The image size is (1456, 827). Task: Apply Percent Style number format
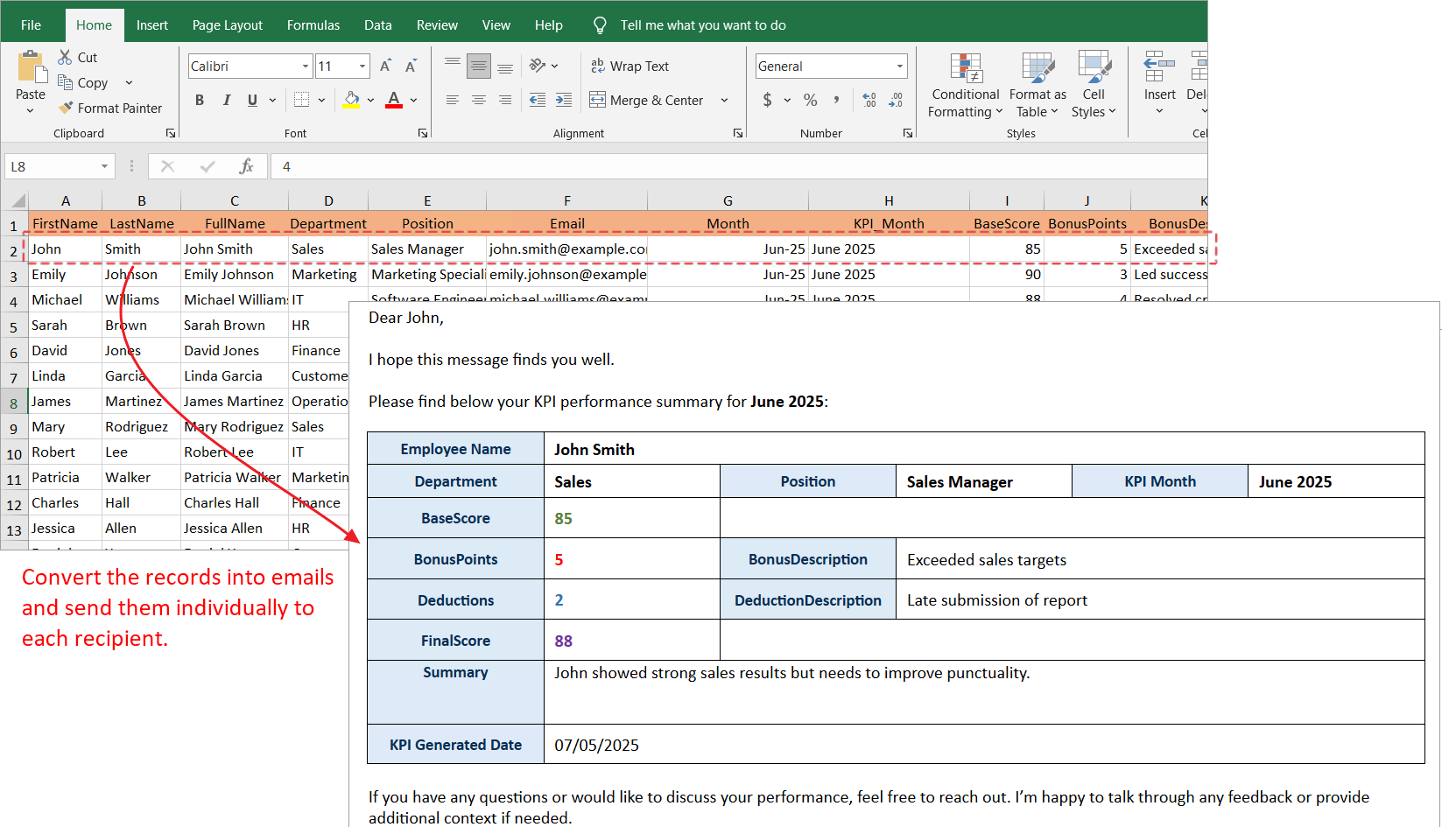pyautogui.click(x=811, y=100)
